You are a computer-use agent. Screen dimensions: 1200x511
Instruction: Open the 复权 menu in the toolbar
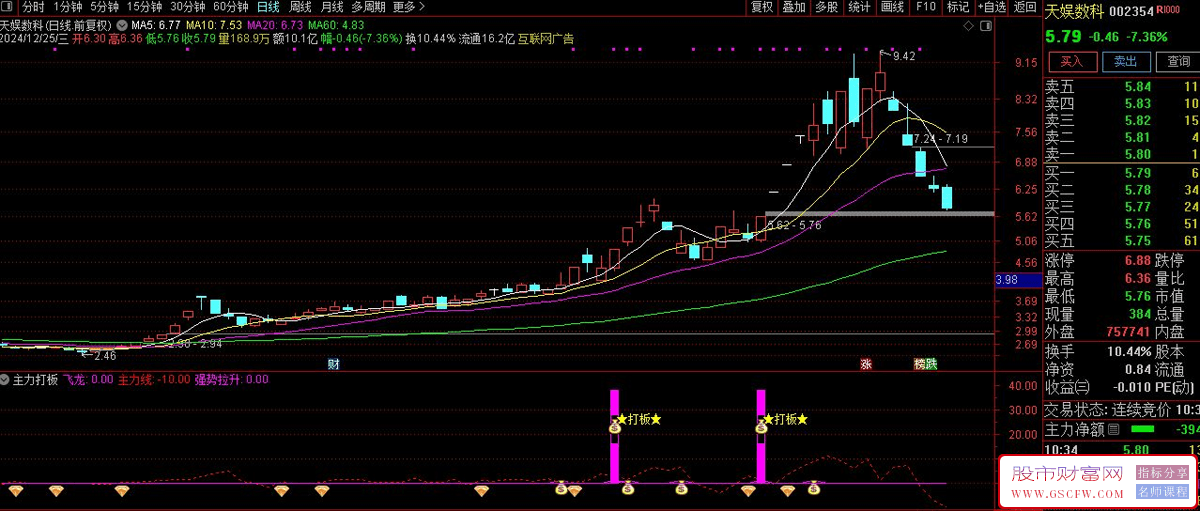[x=762, y=6]
